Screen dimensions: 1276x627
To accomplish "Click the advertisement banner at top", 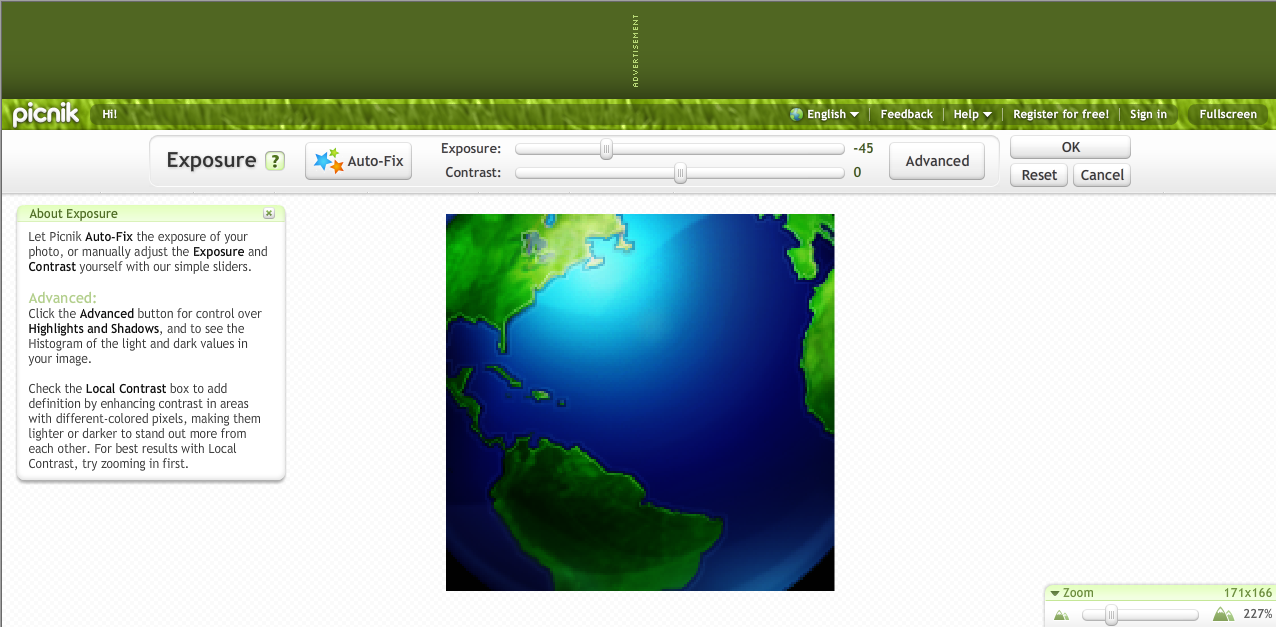I will tap(637, 50).
